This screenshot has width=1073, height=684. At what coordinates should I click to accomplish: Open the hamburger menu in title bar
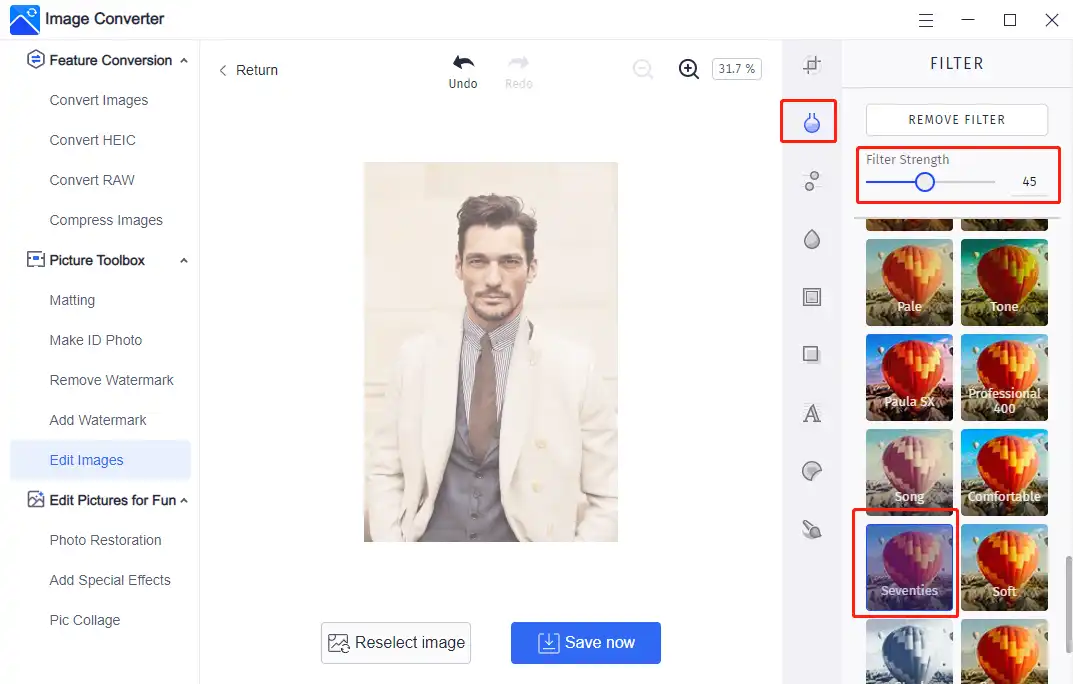(x=926, y=21)
